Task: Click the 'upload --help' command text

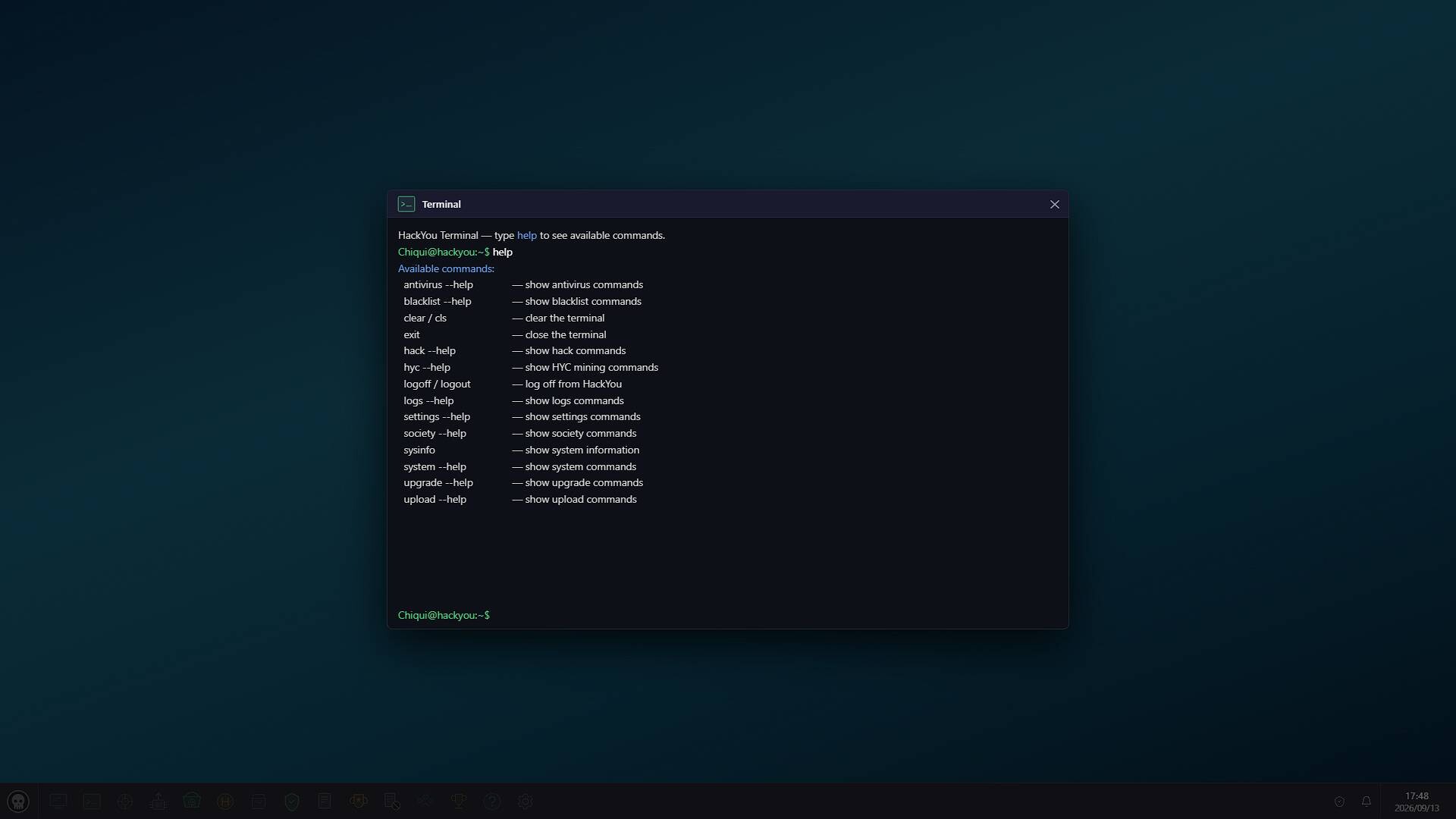Action: [435, 499]
